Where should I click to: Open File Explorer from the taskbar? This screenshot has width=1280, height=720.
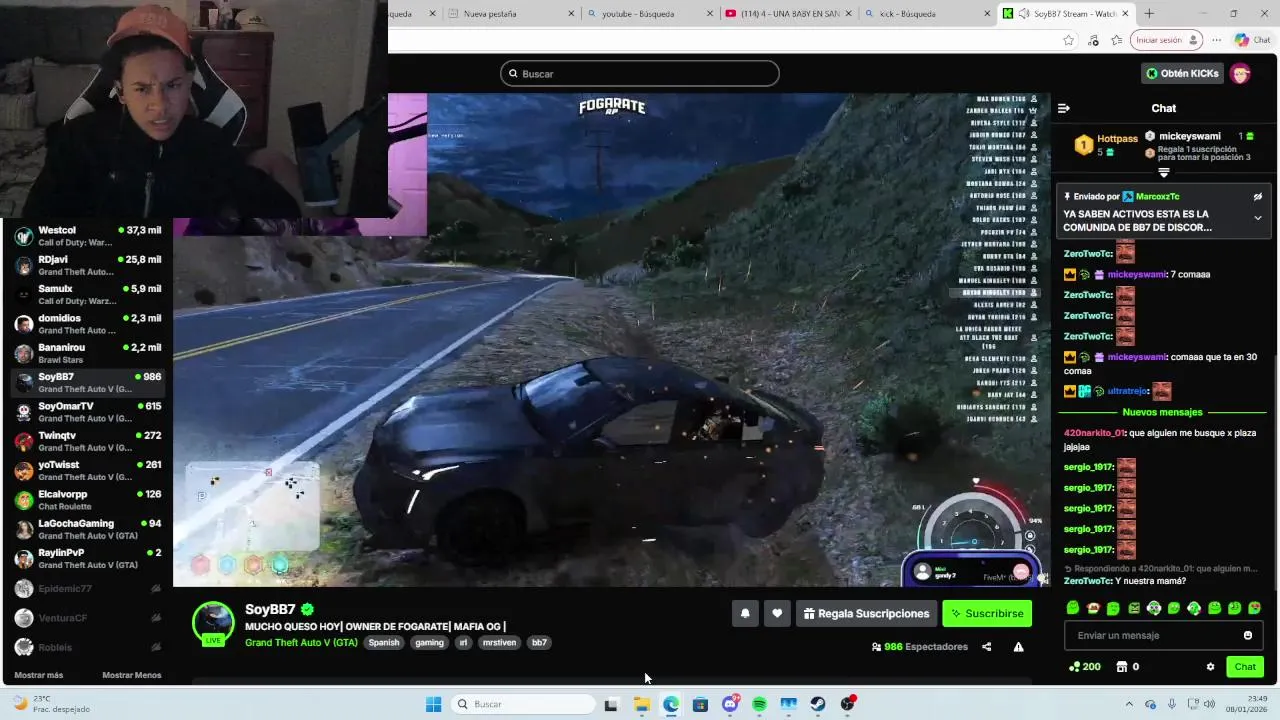(x=641, y=704)
